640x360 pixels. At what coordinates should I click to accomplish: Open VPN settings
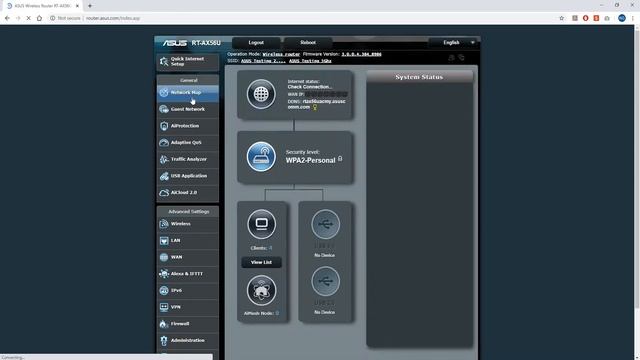click(188, 307)
